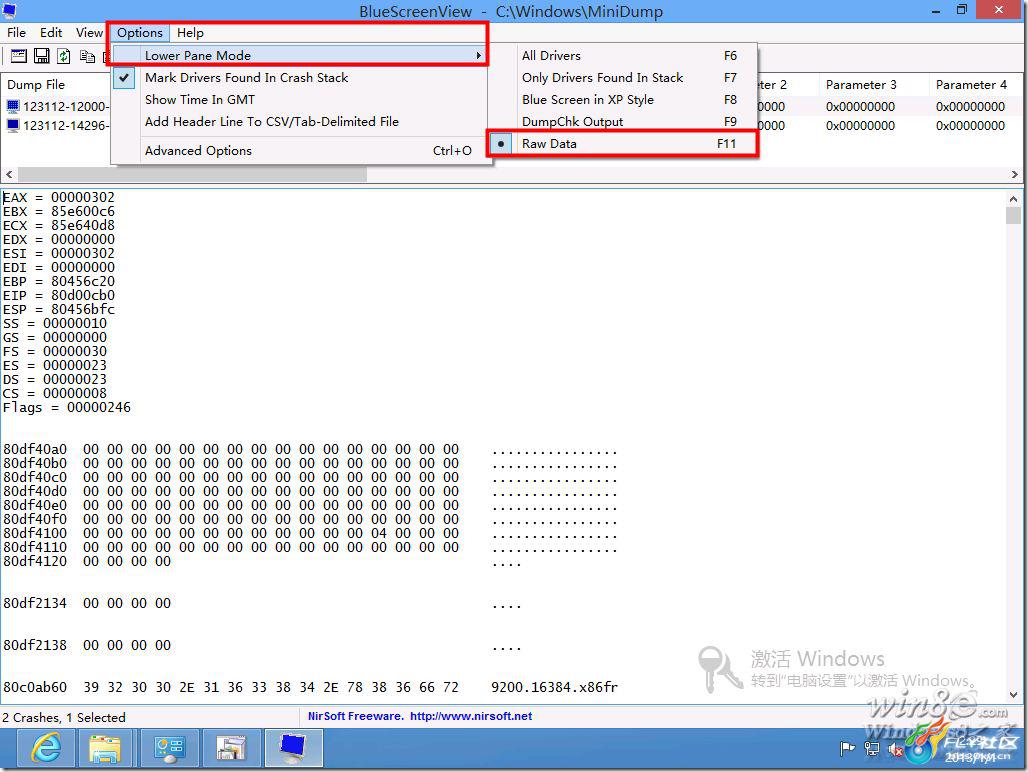Click the upper pane scroll left arrow
The image size is (1028, 772).
coord(9,174)
